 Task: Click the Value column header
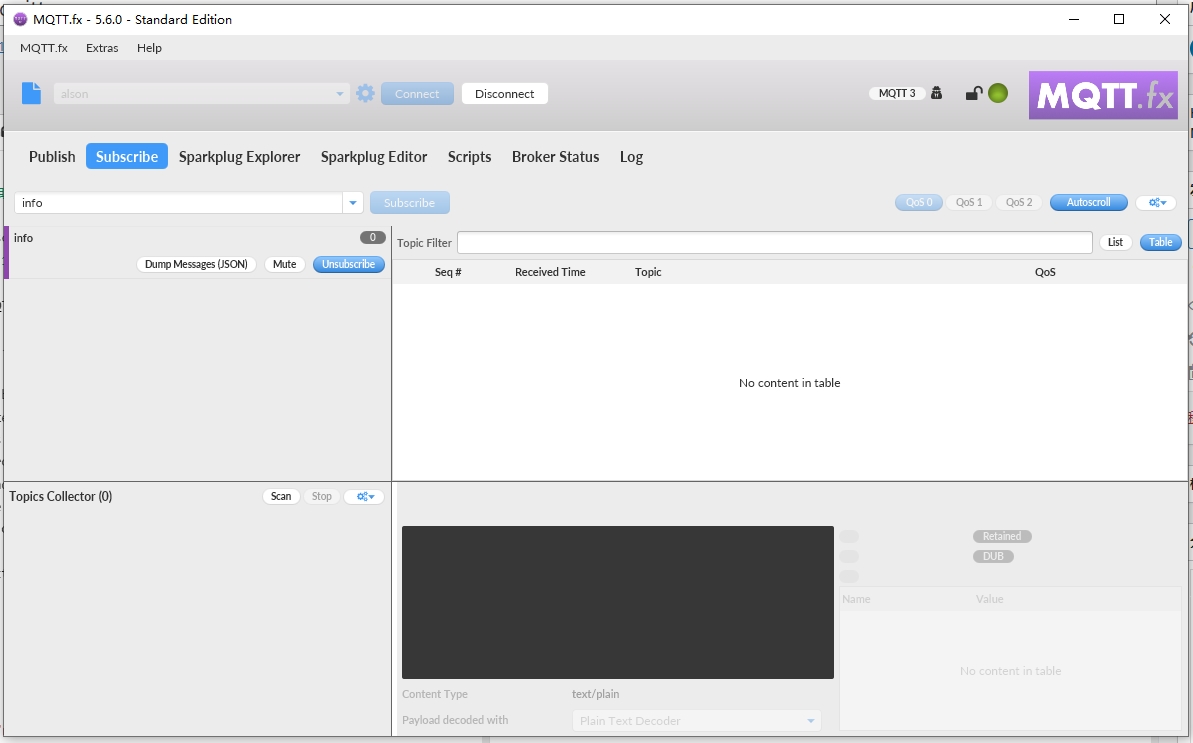[989, 599]
